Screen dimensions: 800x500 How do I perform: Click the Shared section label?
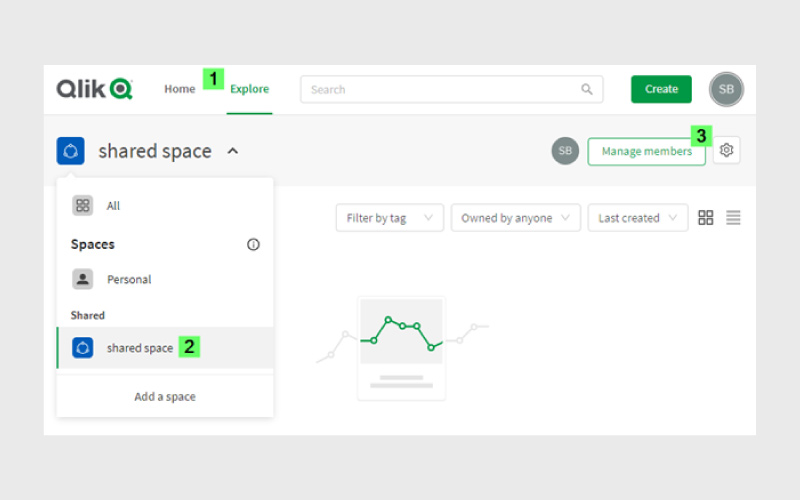tap(88, 315)
